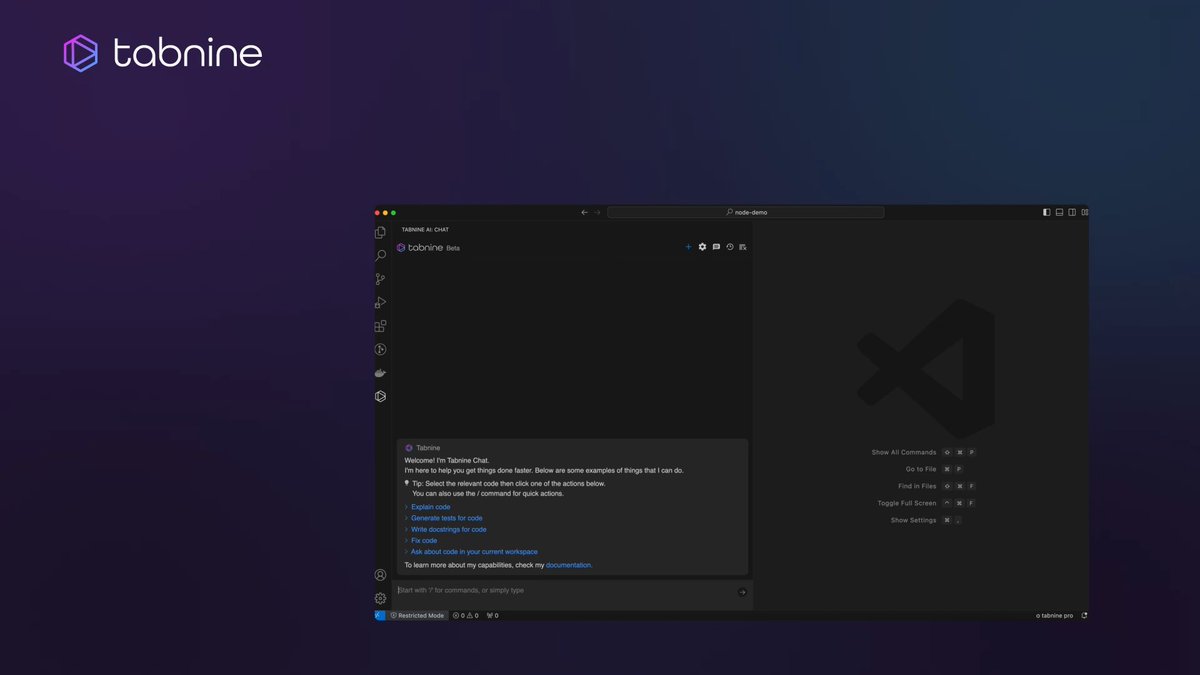The width and height of the screenshot is (1200, 675).
Task: Open the Search view in activity bar
Action: [x=380, y=256]
